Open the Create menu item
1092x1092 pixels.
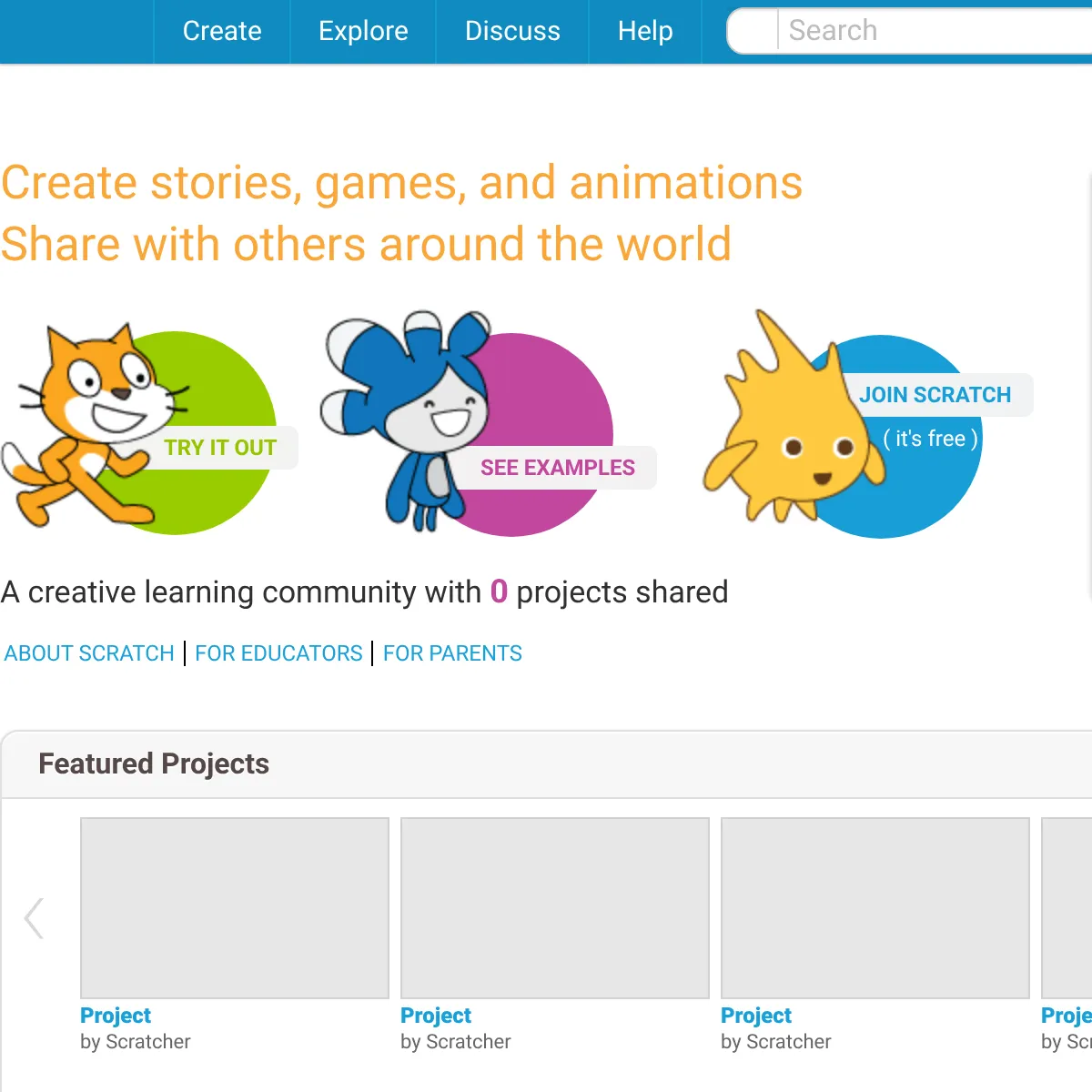pos(222,31)
